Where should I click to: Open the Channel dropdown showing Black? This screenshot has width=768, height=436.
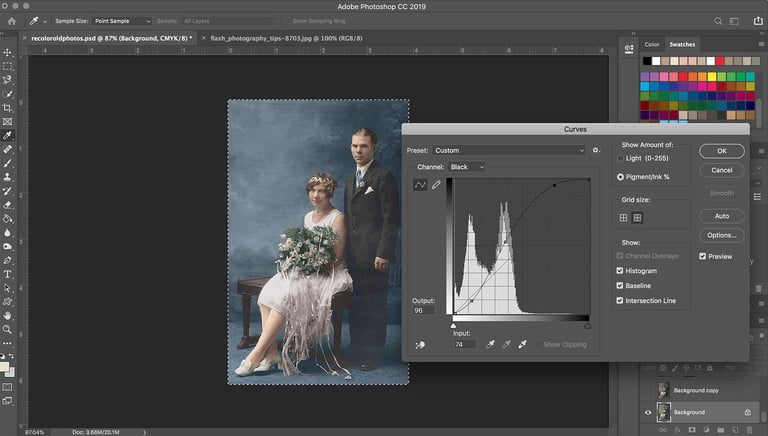coord(466,167)
